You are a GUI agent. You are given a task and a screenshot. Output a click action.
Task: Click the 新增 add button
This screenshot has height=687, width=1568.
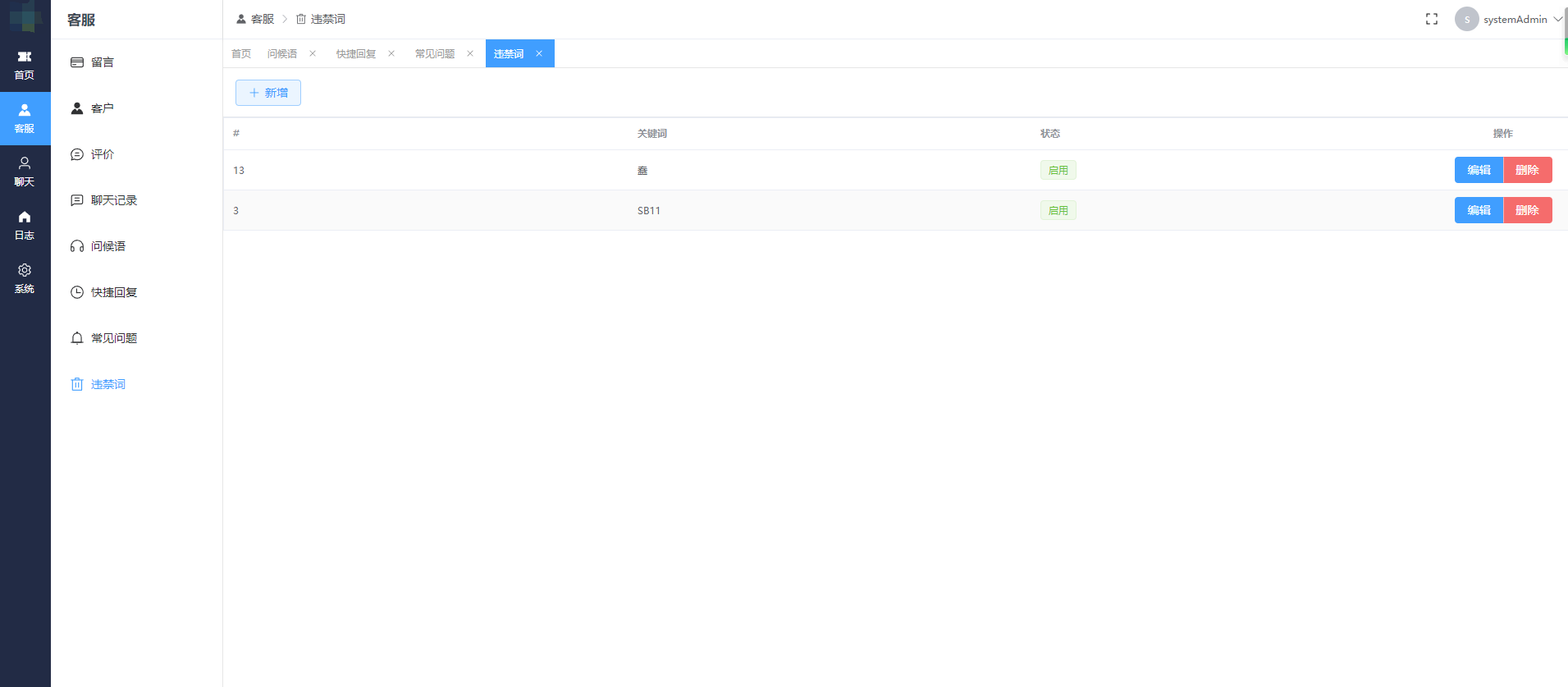pyautogui.click(x=268, y=93)
